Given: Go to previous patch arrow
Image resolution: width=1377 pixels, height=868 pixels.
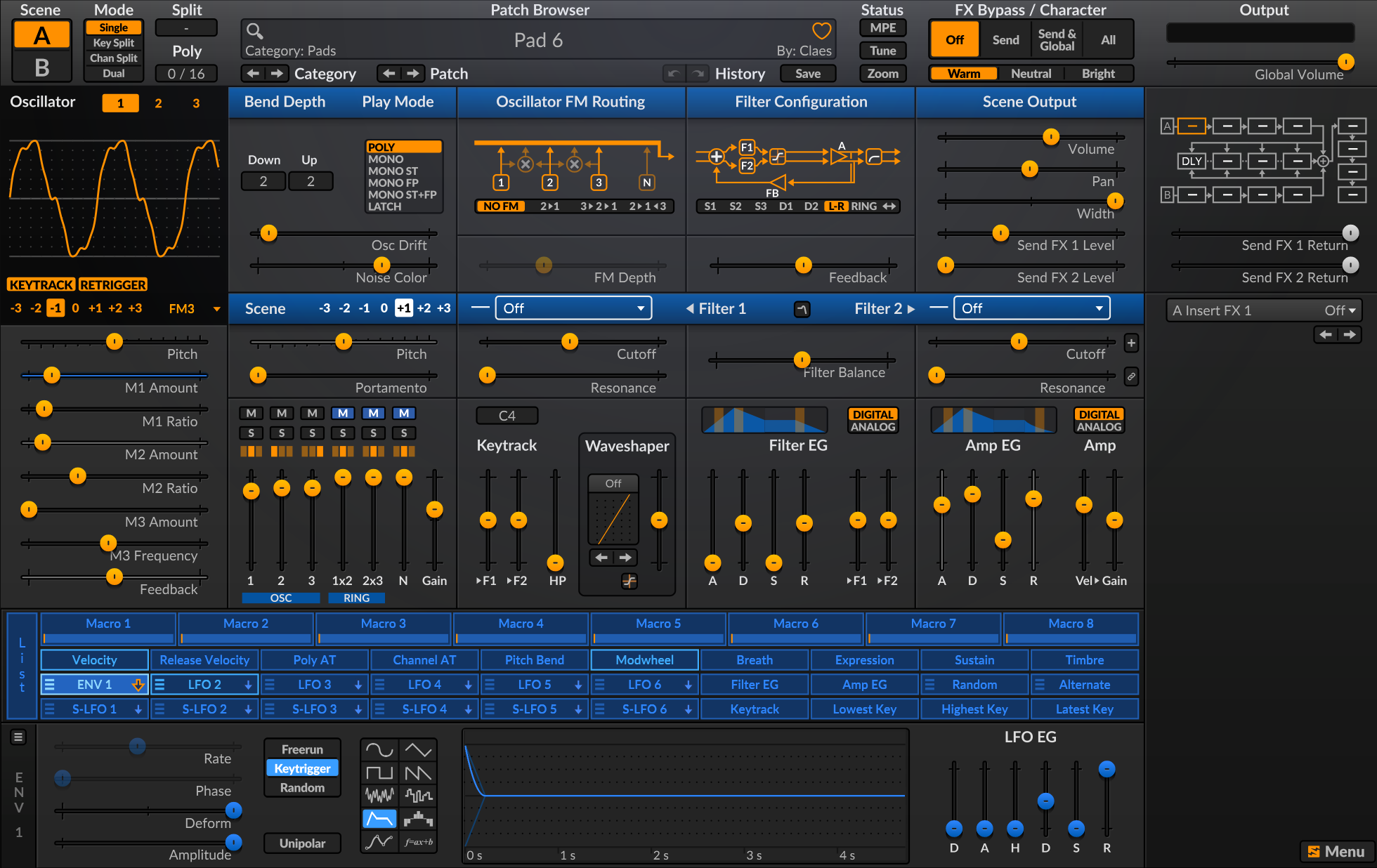Looking at the screenshot, I should pyautogui.click(x=389, y=73).
